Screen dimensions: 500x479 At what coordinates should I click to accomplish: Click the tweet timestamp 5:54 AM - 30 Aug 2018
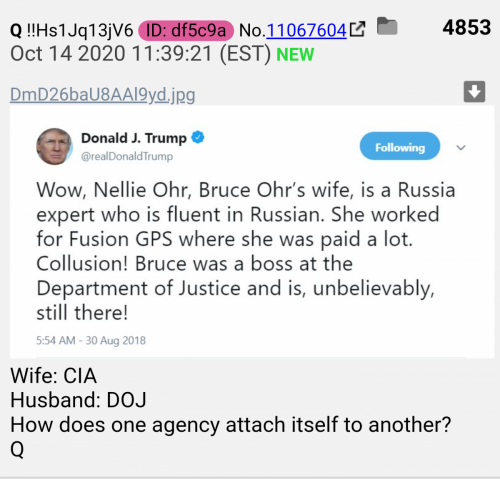click(x=91, y=340)
